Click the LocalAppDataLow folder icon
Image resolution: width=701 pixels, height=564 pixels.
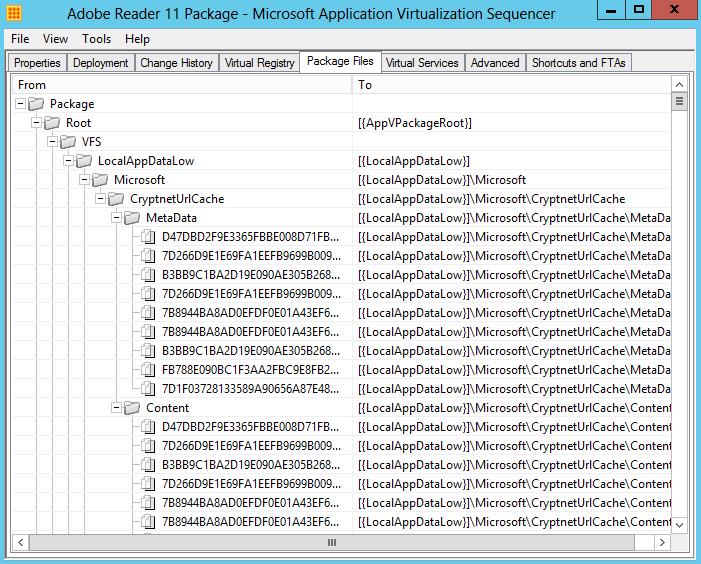pyautogui.click(x=84, y=161)
